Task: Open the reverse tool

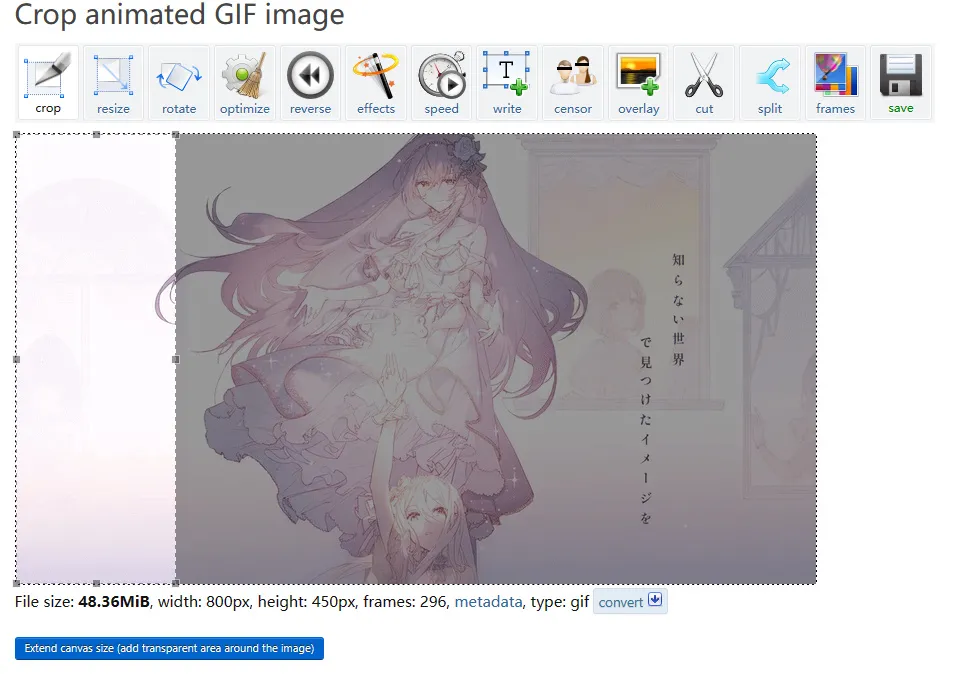Action: tap(310, 82)
